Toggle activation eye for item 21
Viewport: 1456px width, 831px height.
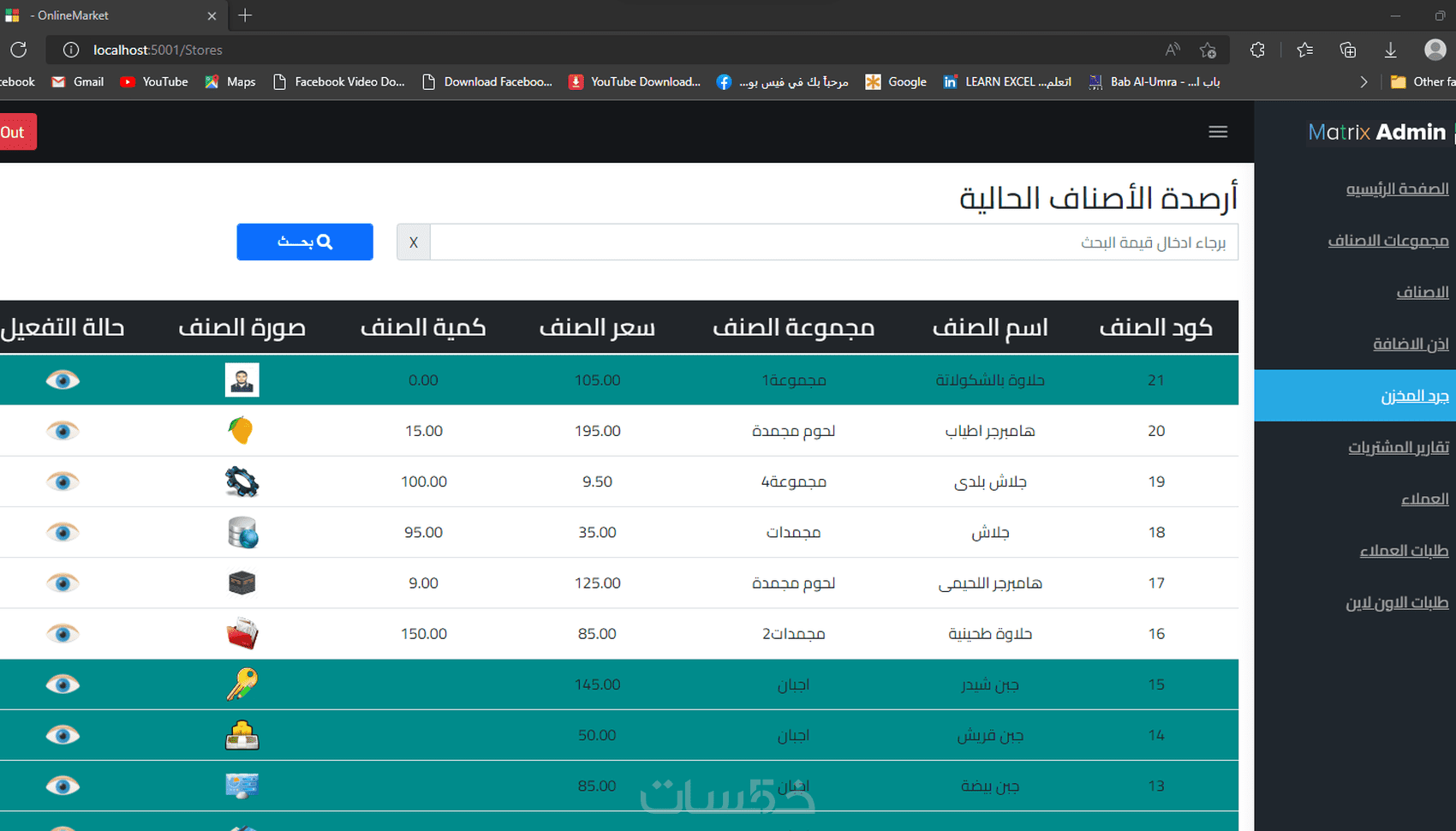(63, 380)
